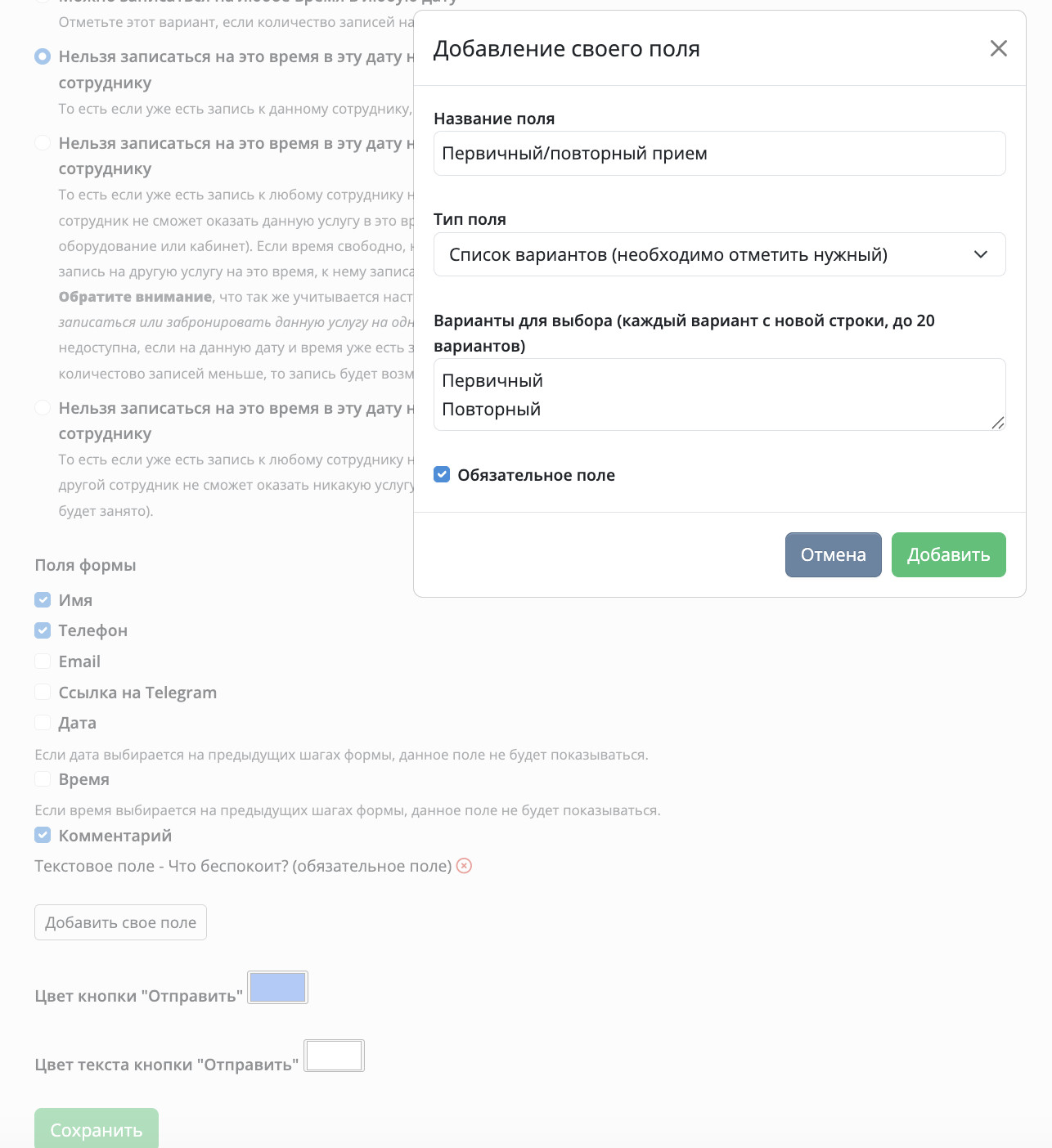This screenshot has width=1052, height=1148.
Task: Check the 'Время' field checkbox
Action: pyautogui.click(x=43, y=779)
